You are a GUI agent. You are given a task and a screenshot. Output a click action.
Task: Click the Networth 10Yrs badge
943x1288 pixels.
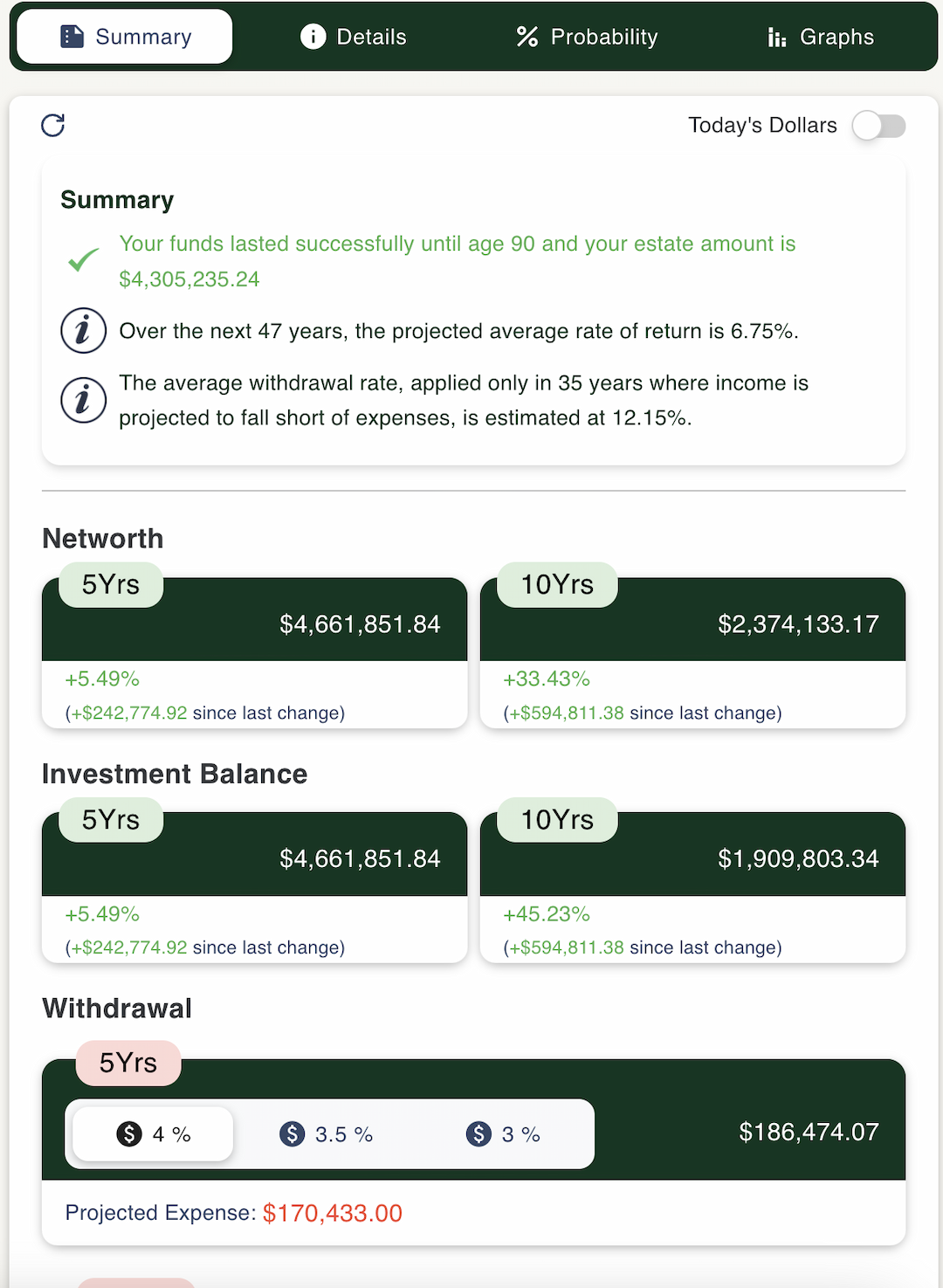click(557, 584)
